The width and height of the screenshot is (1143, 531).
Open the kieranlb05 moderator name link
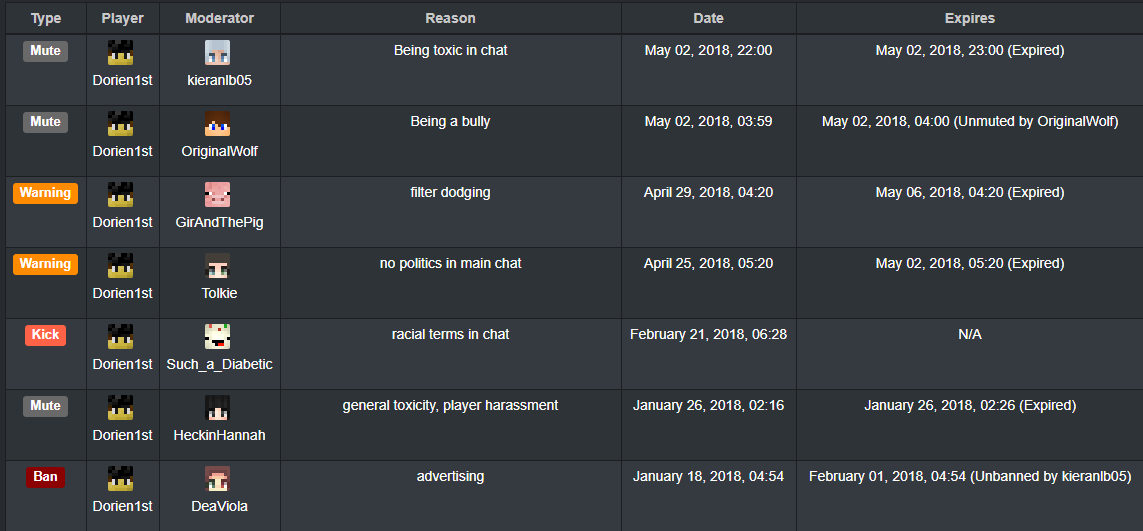coord(219,80)
